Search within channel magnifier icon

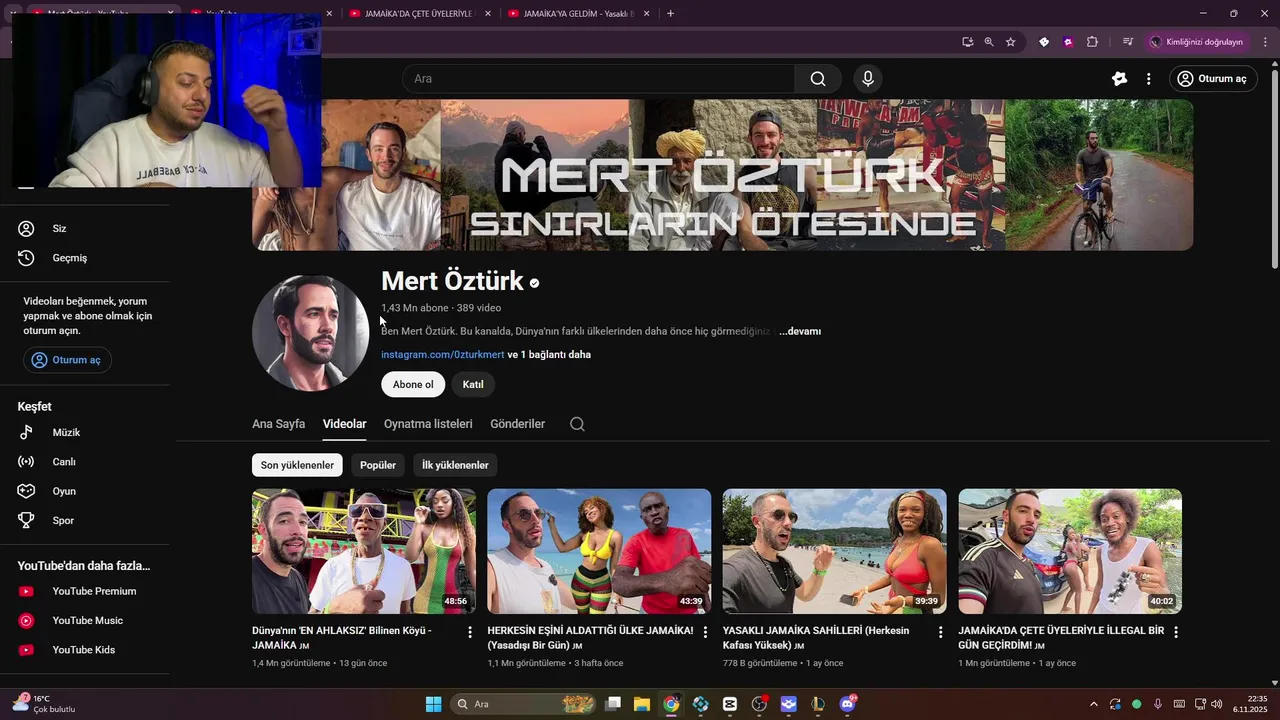point(577,424)
